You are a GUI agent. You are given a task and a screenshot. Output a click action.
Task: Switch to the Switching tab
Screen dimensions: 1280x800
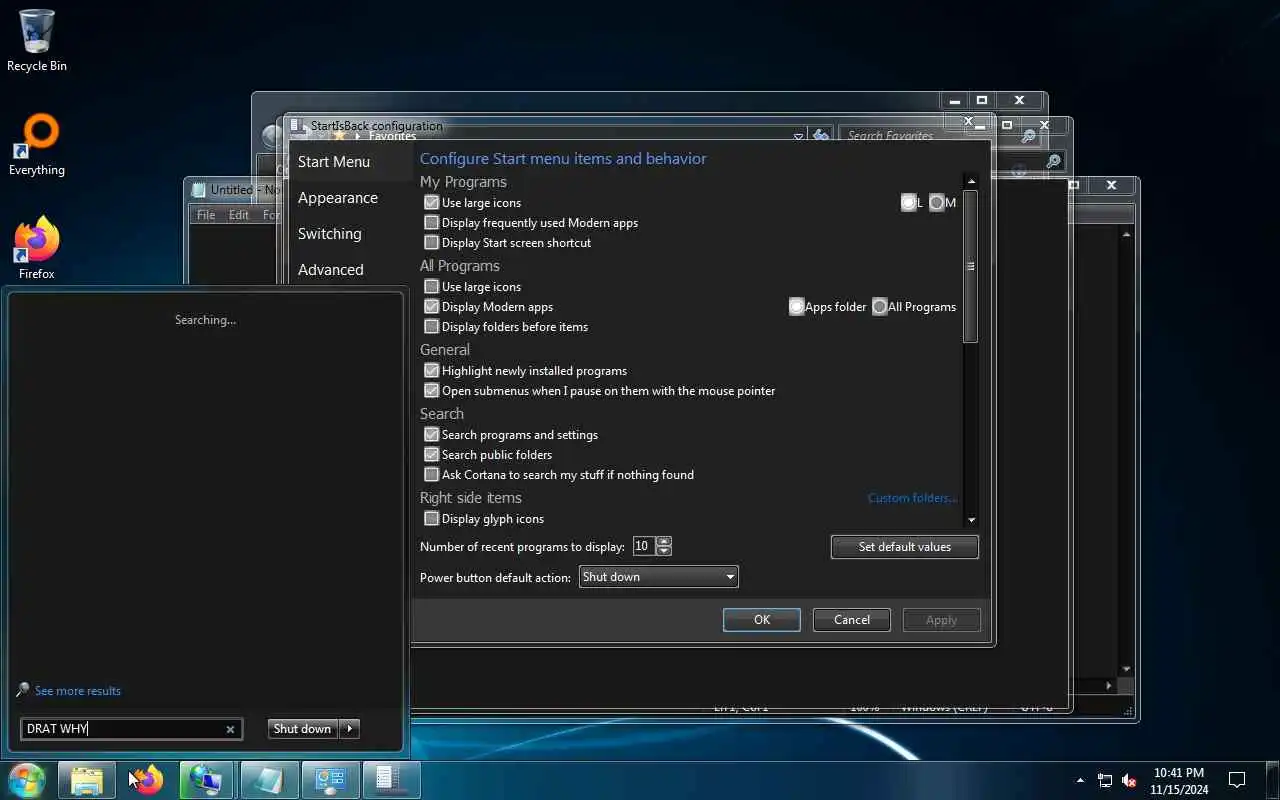click(330, 234)
